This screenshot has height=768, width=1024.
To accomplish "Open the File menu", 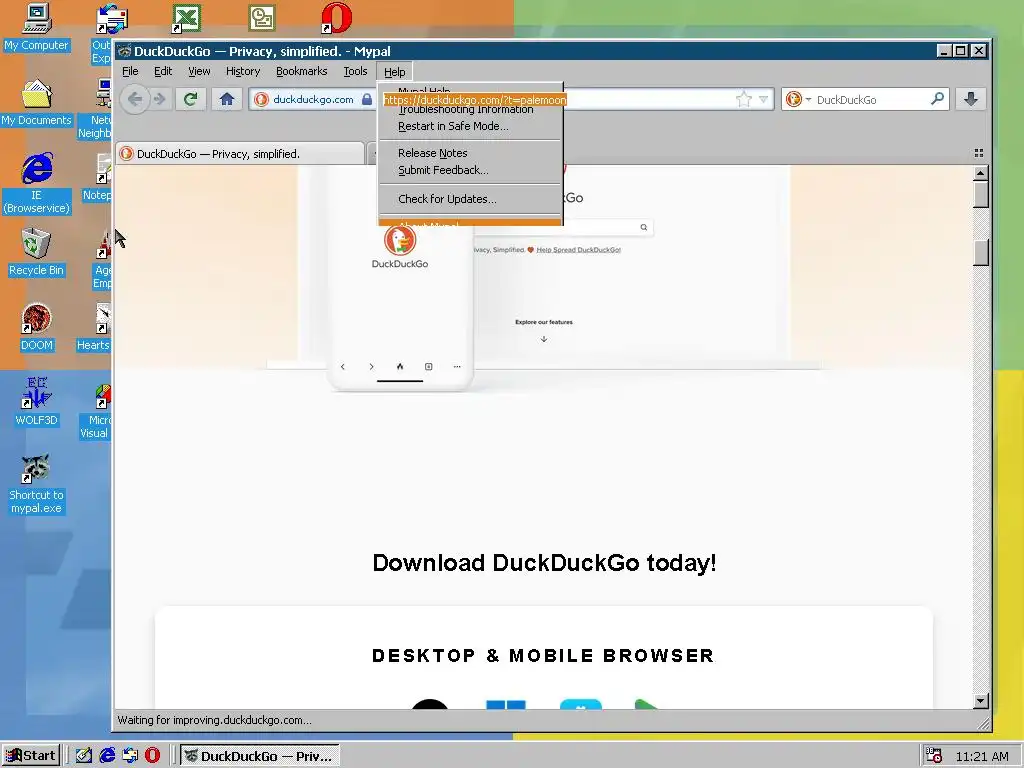I will [x=130, y=71].
